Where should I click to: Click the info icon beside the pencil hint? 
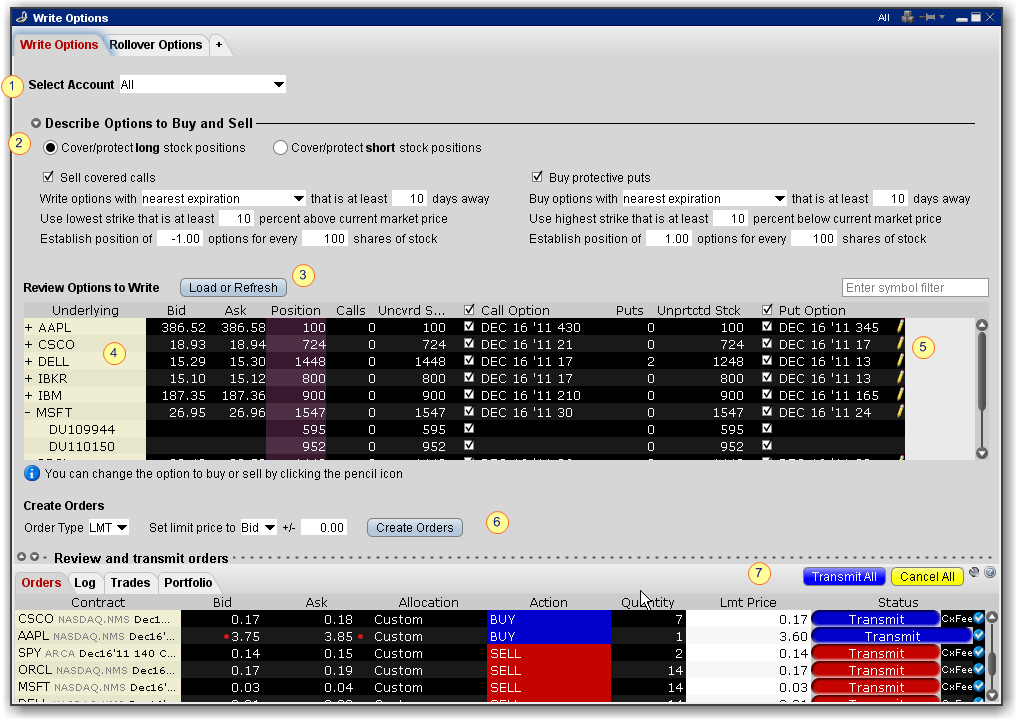coord(32,473)
